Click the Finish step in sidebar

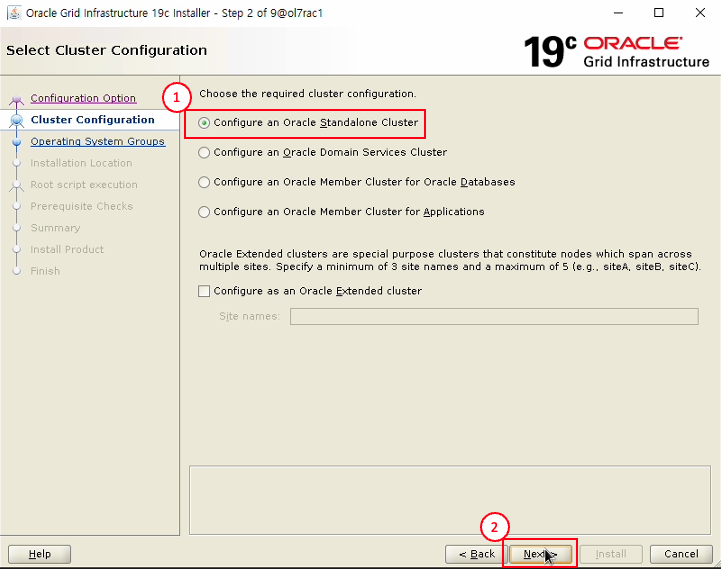click(x=45, y=271)
